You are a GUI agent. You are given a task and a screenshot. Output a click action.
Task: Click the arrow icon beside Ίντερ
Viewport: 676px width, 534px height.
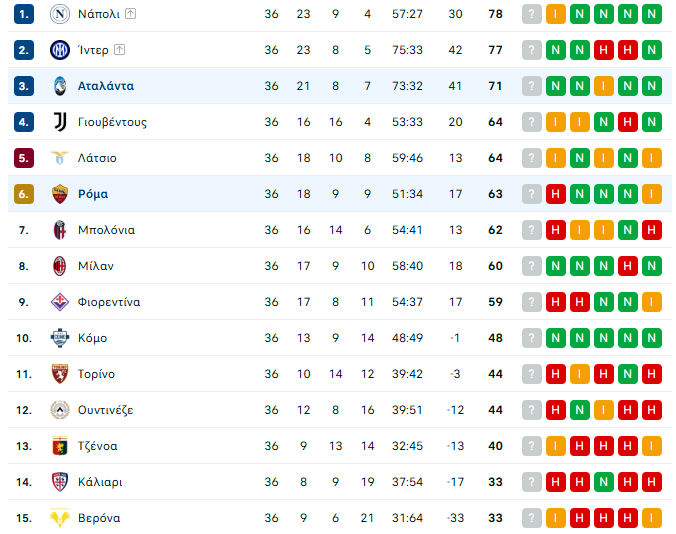tap(119, 50)
